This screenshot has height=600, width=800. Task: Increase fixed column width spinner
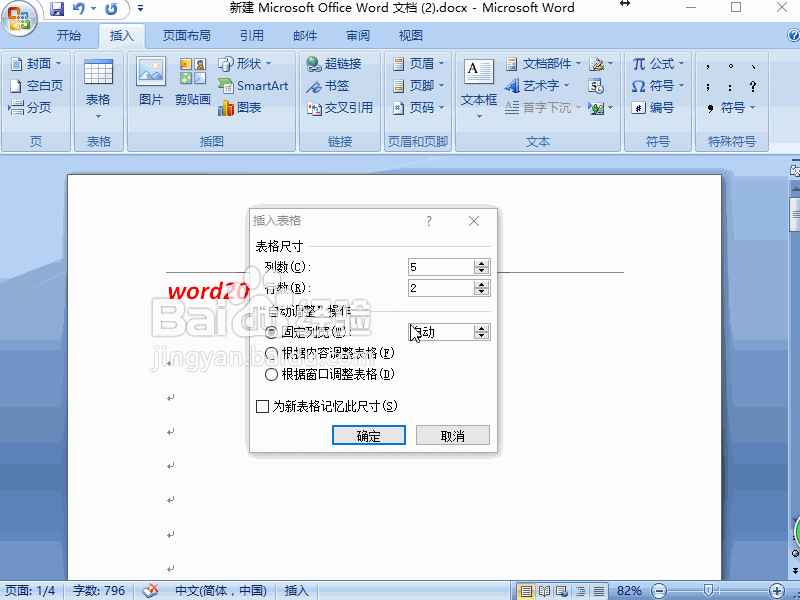click(x=482, y=329)
